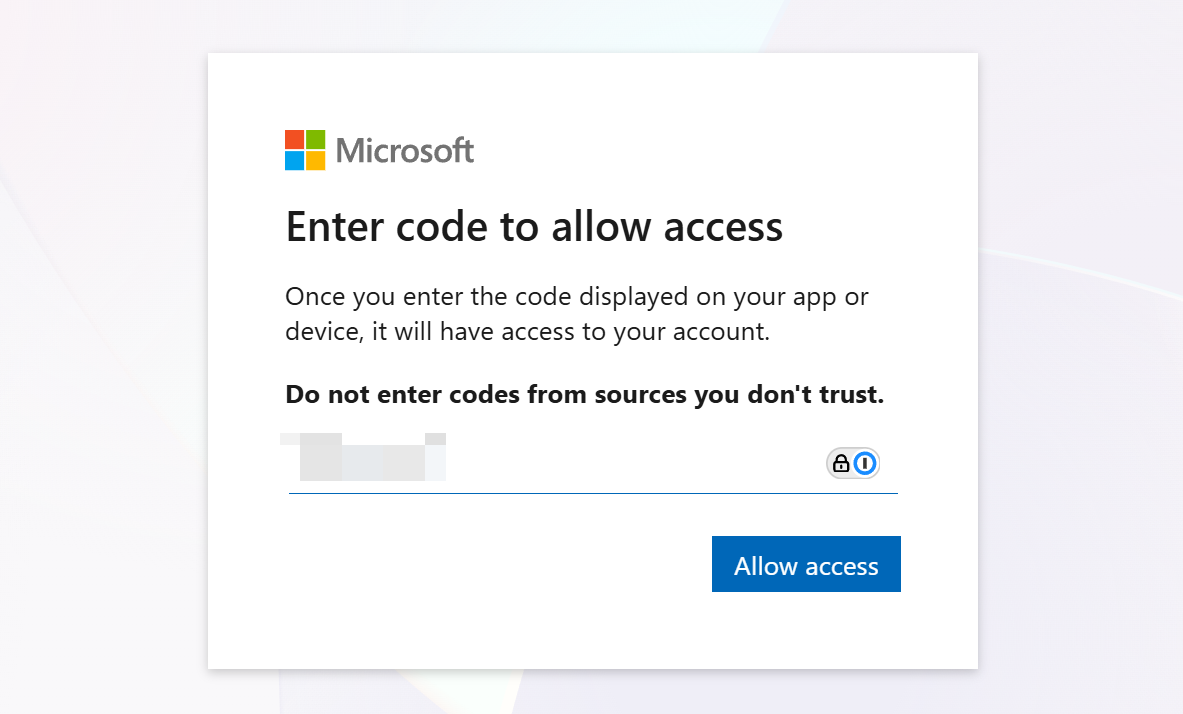
Task: Open the 1Password icon in the code field
Action: [865, 463]
